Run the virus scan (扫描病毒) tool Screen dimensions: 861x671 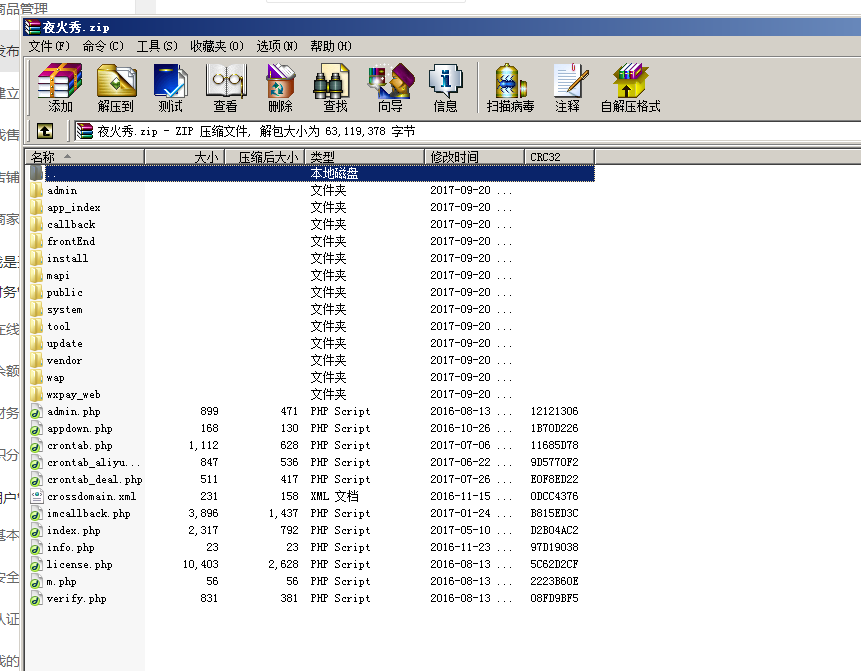coord(510,87)
